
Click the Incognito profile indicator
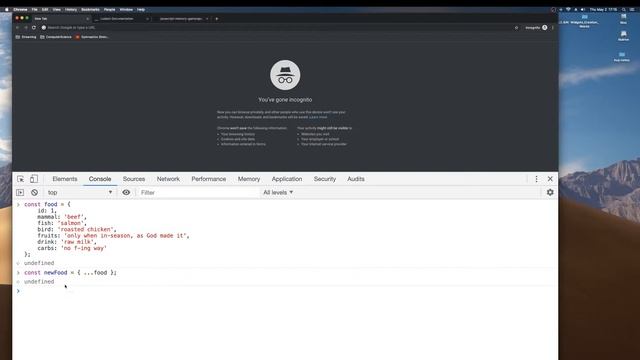pos(536,27)
